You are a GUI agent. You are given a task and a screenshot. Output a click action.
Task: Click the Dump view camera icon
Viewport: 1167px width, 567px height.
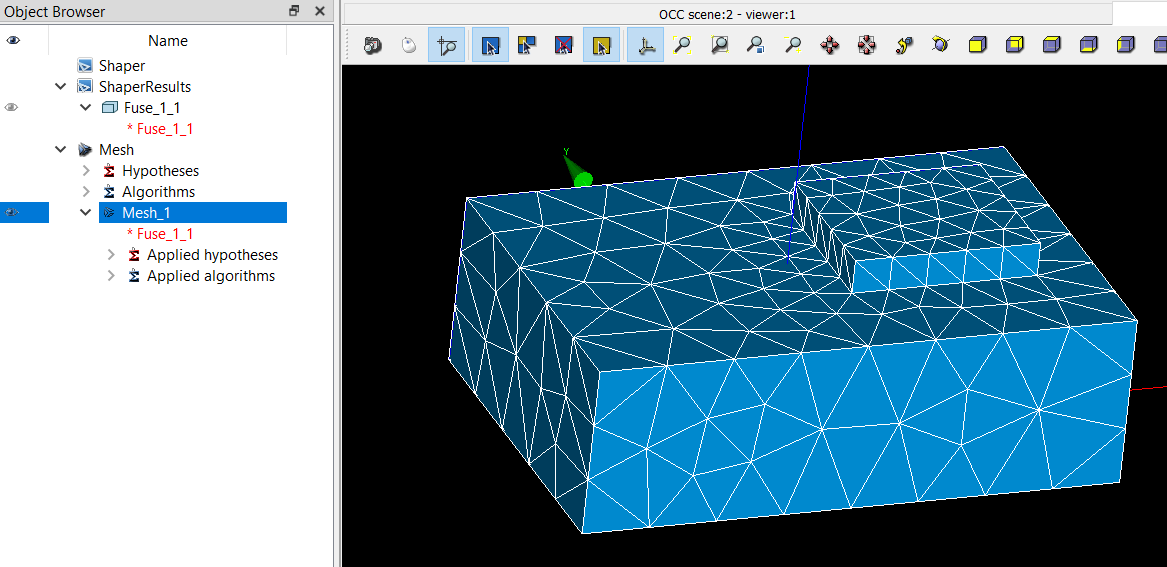tap(372, 45)
